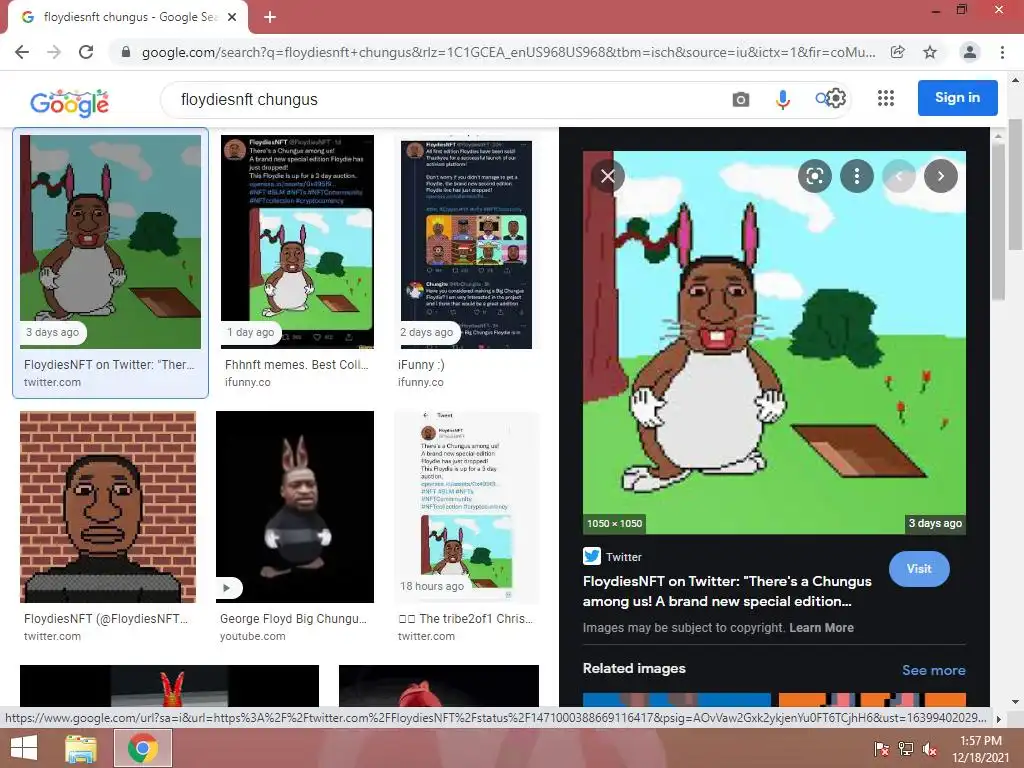
Task: Click the Learn More copyright link
Action: (x=821, y=628)
